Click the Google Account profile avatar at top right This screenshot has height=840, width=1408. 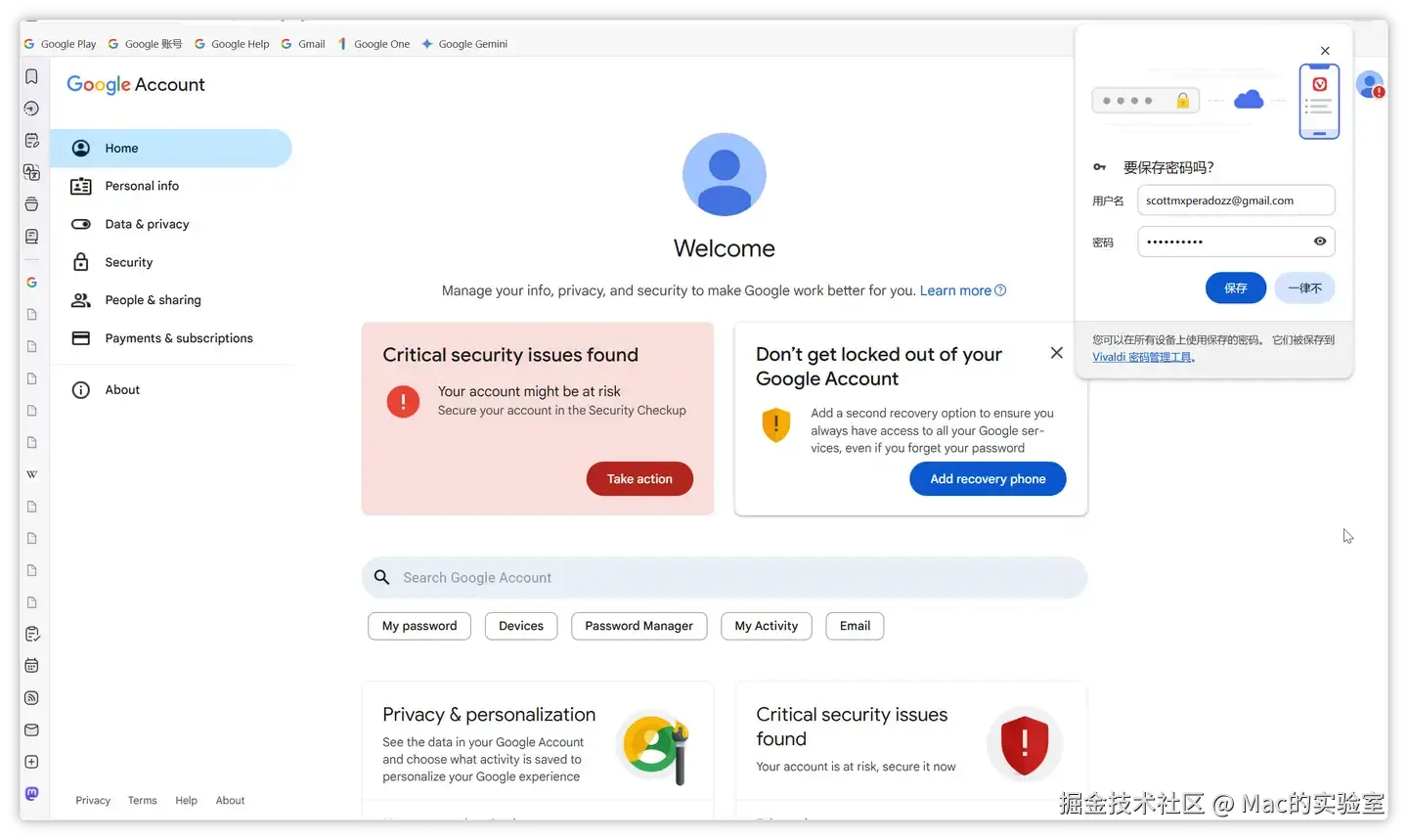coord(1370,85)
